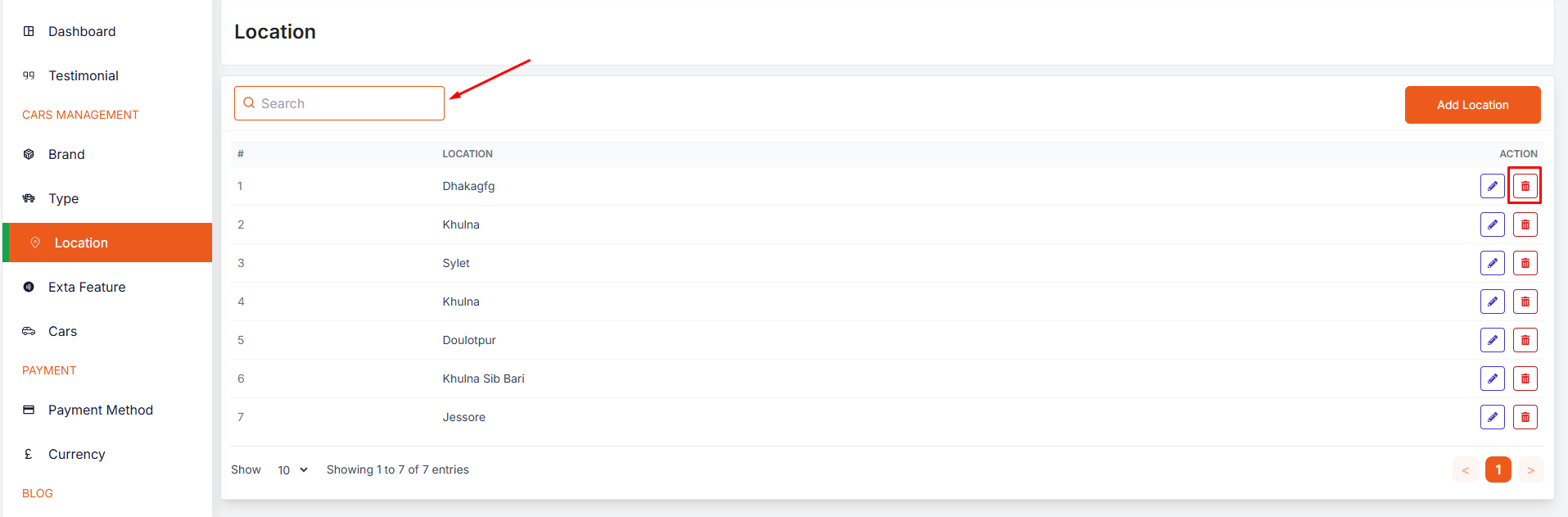Edit the Jessore location row
The image size is (1568, 517).
coord(1492,417)
